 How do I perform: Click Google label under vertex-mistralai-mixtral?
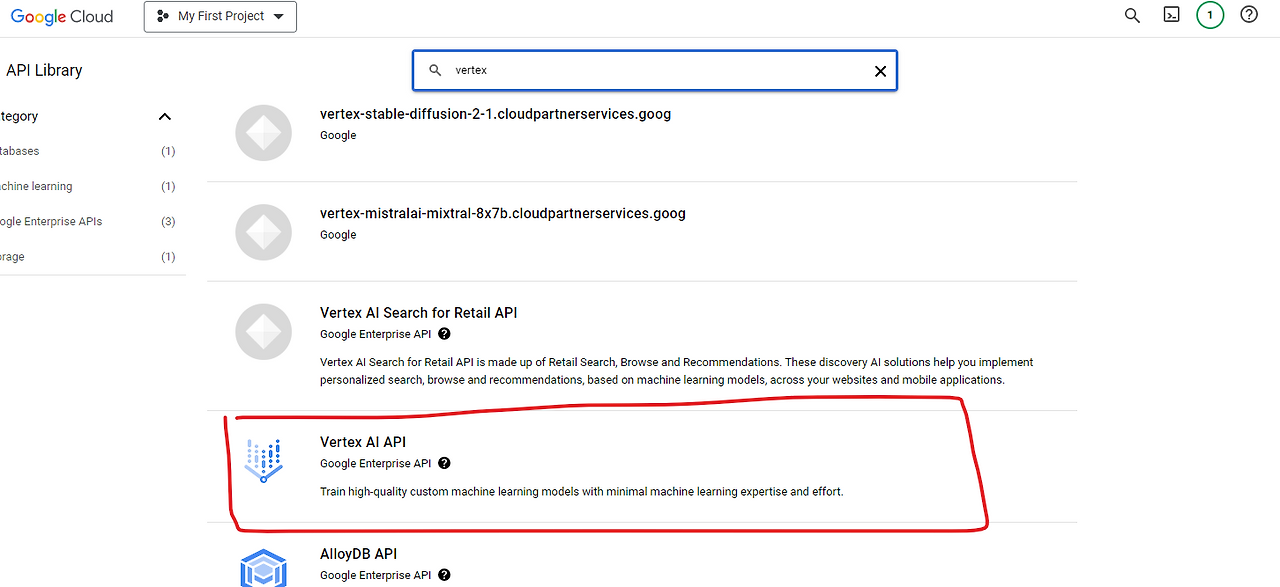338,235
